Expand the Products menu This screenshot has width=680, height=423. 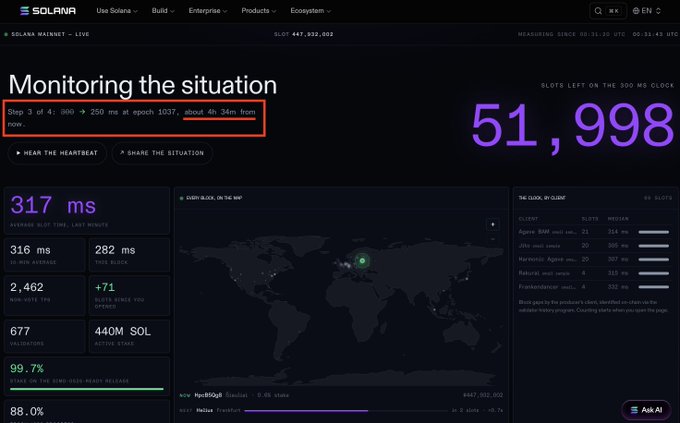(x=259, y=11)
